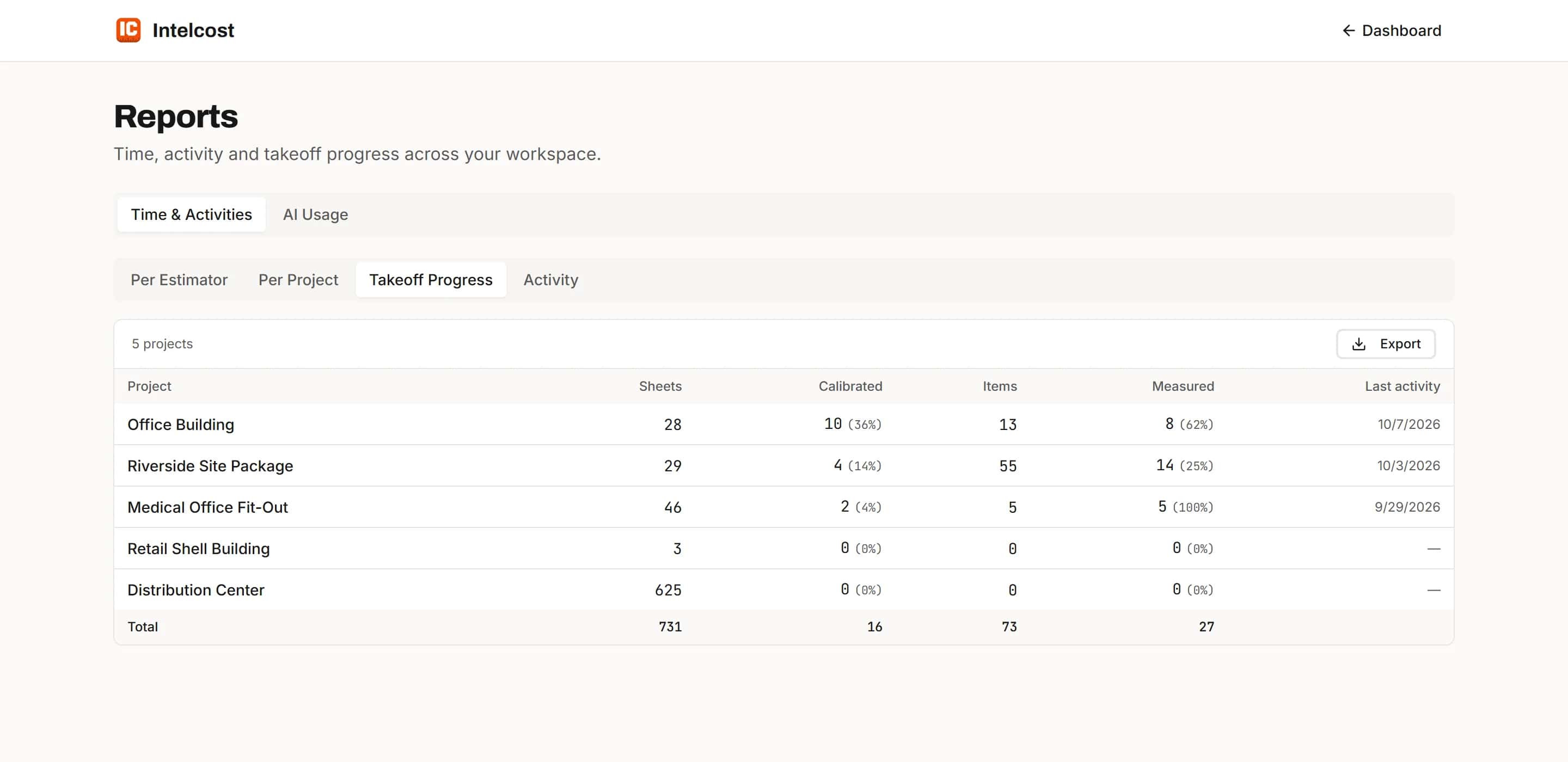This screenshot has width=1568, height=762.
Task: Click the Items column header
Action: tap(1000, 386)
